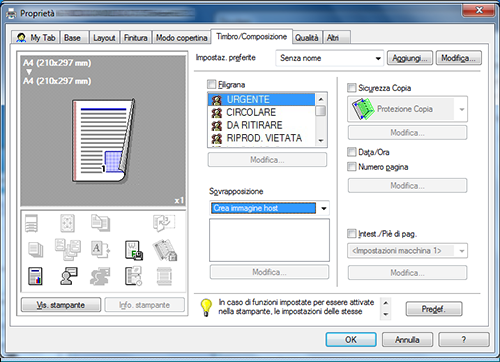Click Modifica... under Numero pagina
Viewport: 500px width, 362px height.
407,186
